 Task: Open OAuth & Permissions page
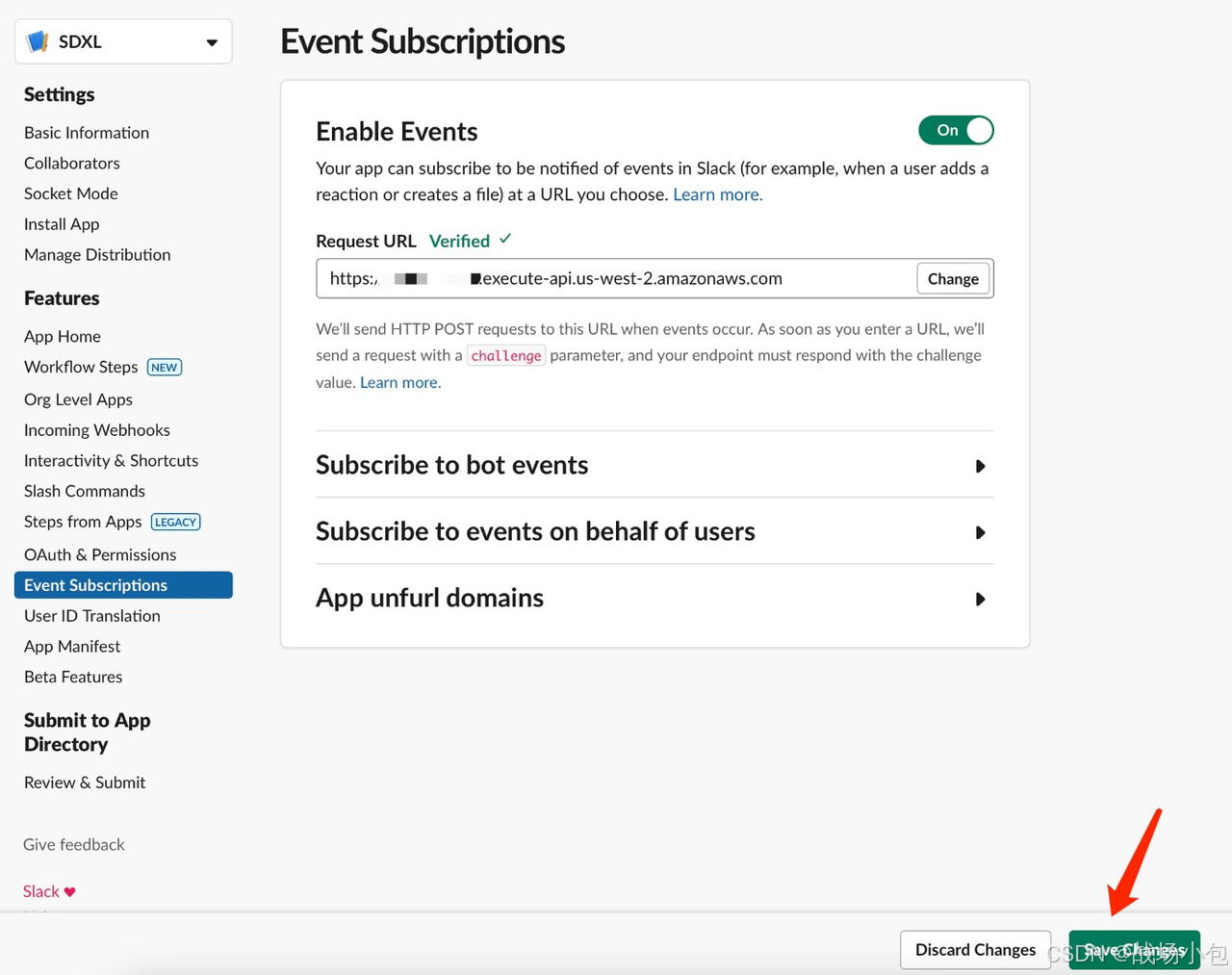(x=100, y=554)
